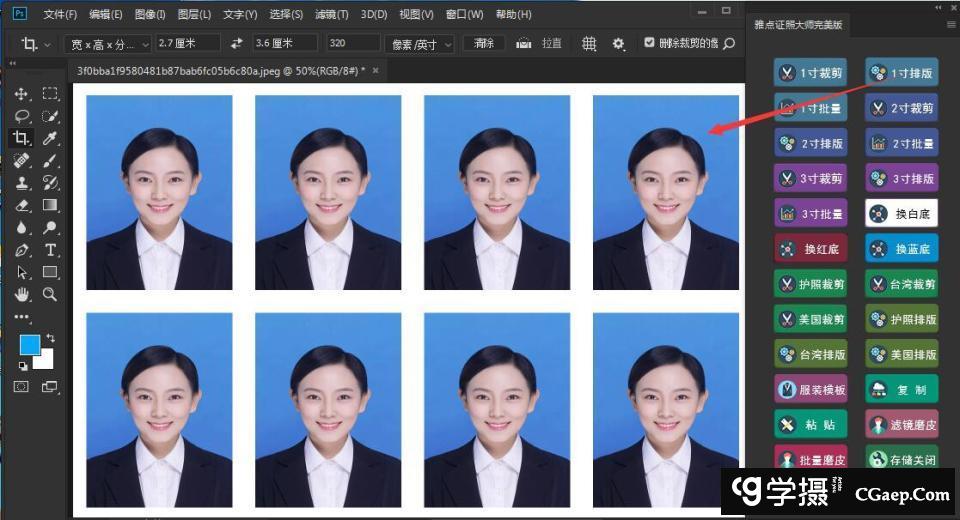Image resolution: width=960 pixels, height=520 pixels.
Task: Open the 滤镜(T) menu
Action: click(x=331, y=13)
